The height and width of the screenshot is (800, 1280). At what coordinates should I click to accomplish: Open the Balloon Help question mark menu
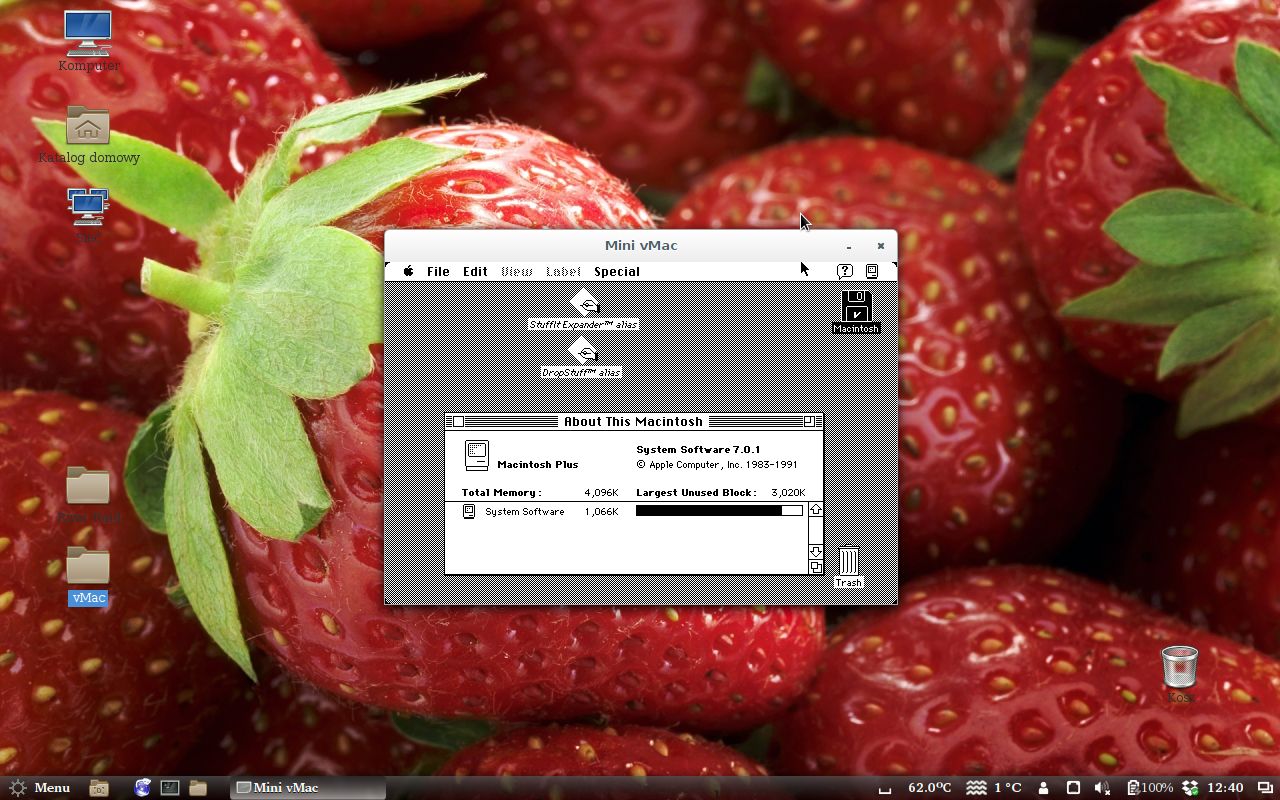click(x=845, y=271)
